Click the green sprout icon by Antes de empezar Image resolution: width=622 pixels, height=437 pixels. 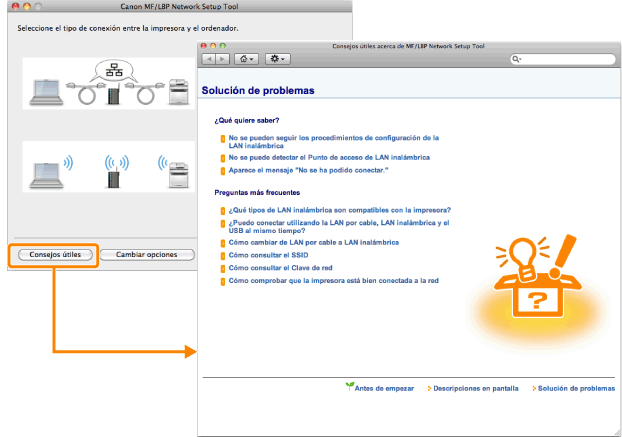coord(349,386)
